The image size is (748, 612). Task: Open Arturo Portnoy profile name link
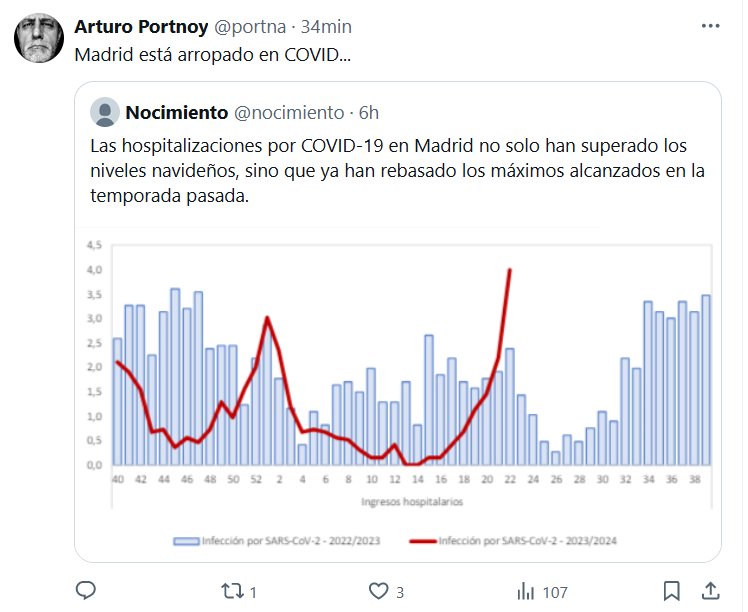coord(141,26)
